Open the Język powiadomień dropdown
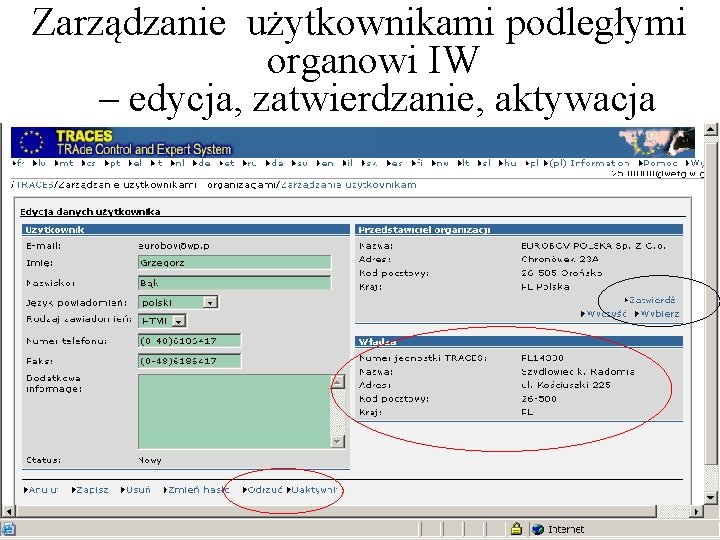Image resolution: width=720 pixels, height=540 pixels. [x=210, y=303]
